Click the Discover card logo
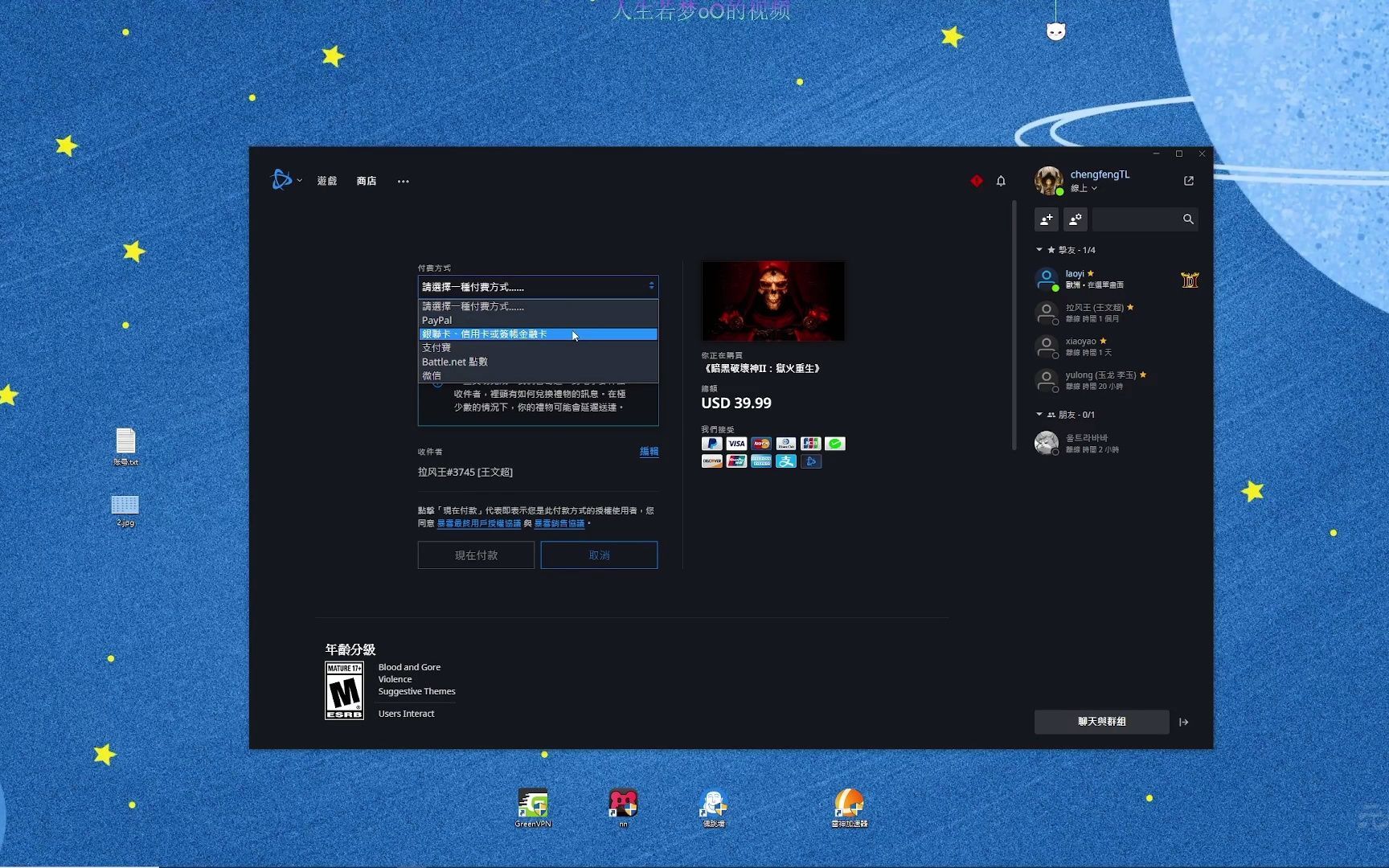Screen dimensions: 1389x868 coord(711,461)
